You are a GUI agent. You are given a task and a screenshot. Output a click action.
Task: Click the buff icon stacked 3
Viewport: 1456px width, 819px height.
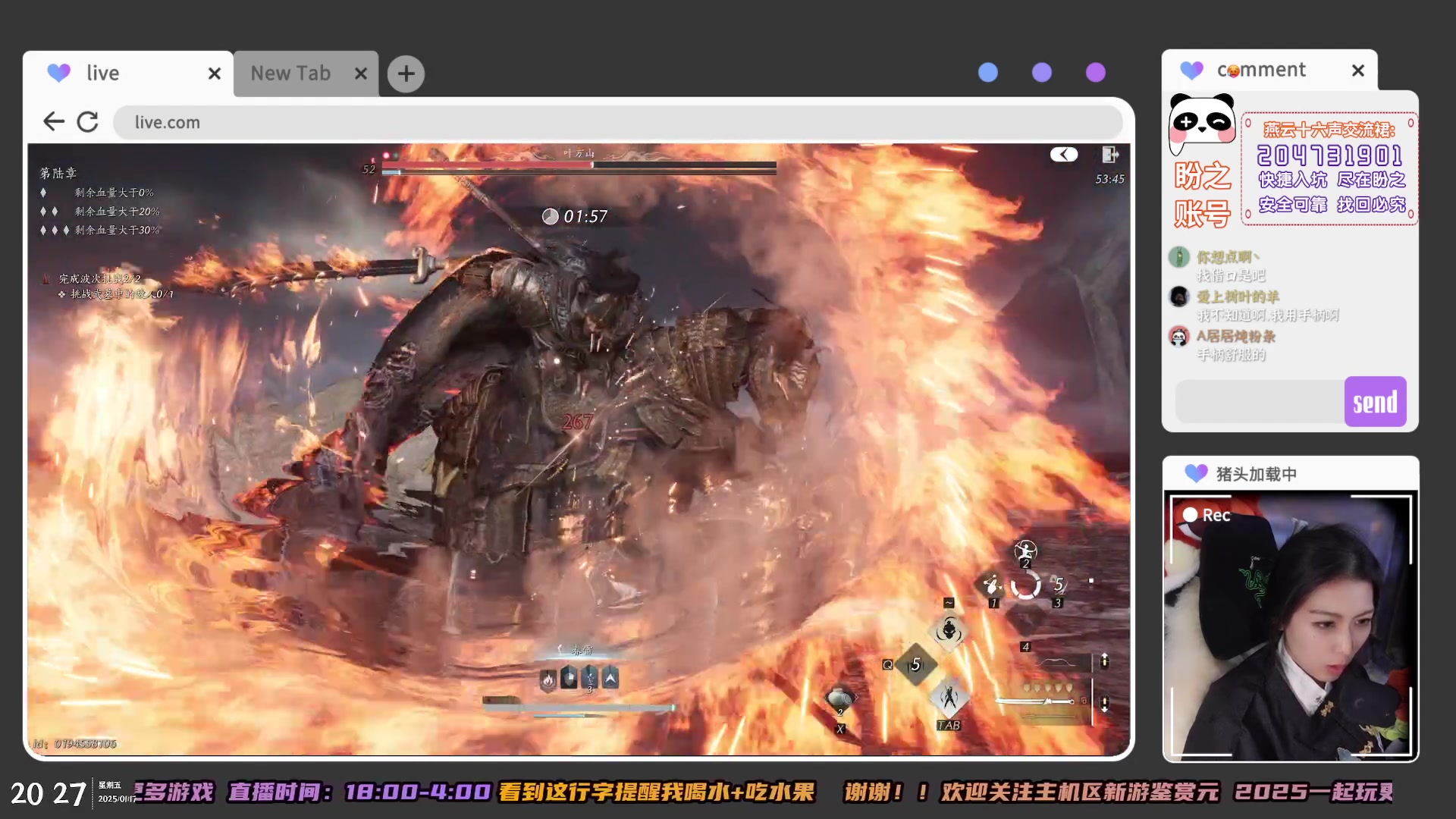tap(589, 678)
